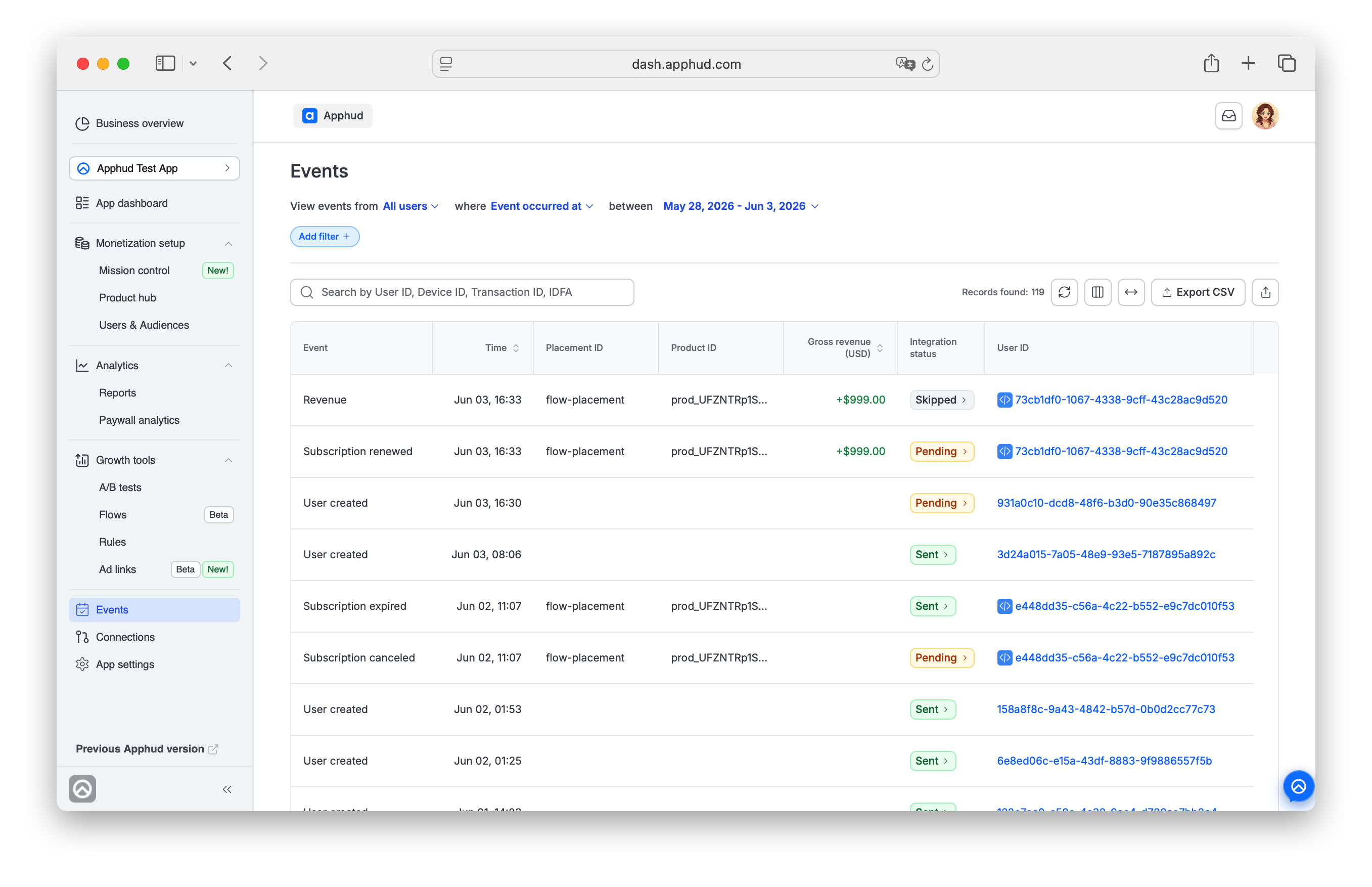This screenshot has width=1372, height=887.
Task: Open the Apphud Test App switcher
Action: point(154,168)
